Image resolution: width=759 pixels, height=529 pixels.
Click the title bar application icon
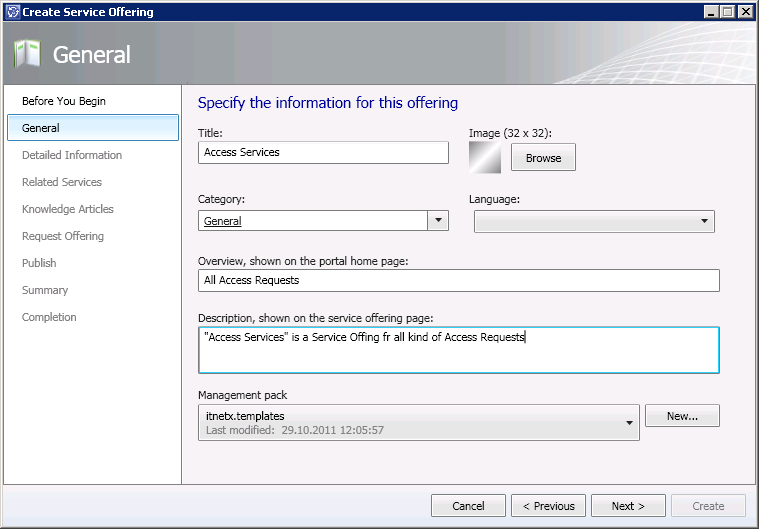tap(11, 12)
